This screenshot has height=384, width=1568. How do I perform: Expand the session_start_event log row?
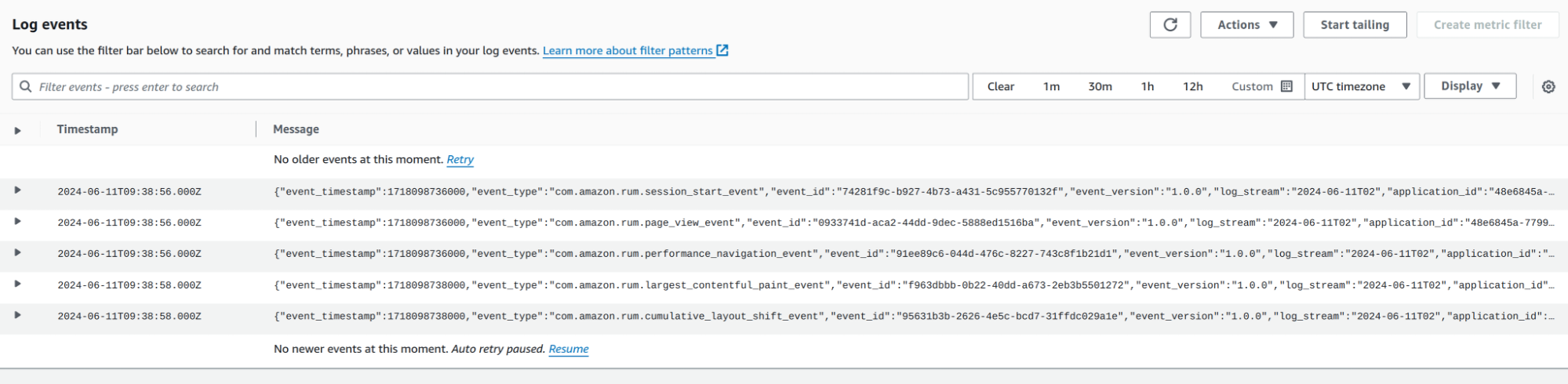pos(17,190)
